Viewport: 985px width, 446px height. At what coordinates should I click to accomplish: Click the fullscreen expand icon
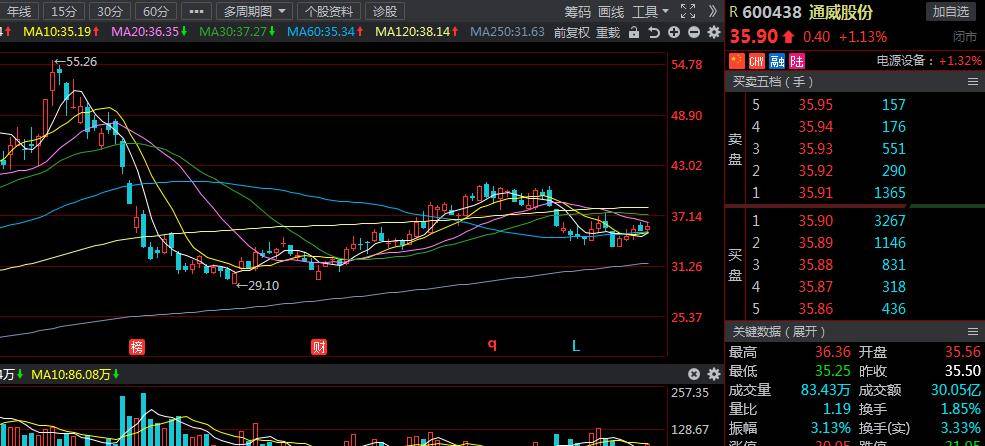pyautogui.click(x=687, y=11)
